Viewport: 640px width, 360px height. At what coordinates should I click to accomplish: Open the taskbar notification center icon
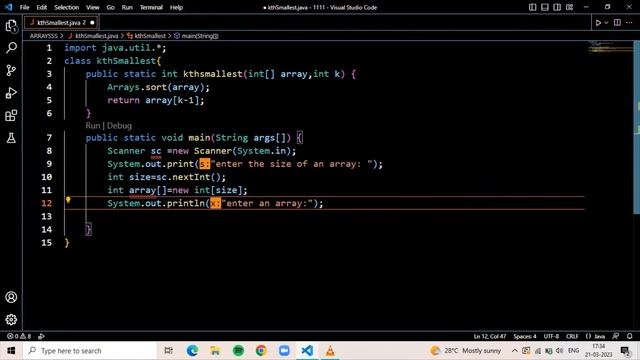pos(625,351)
